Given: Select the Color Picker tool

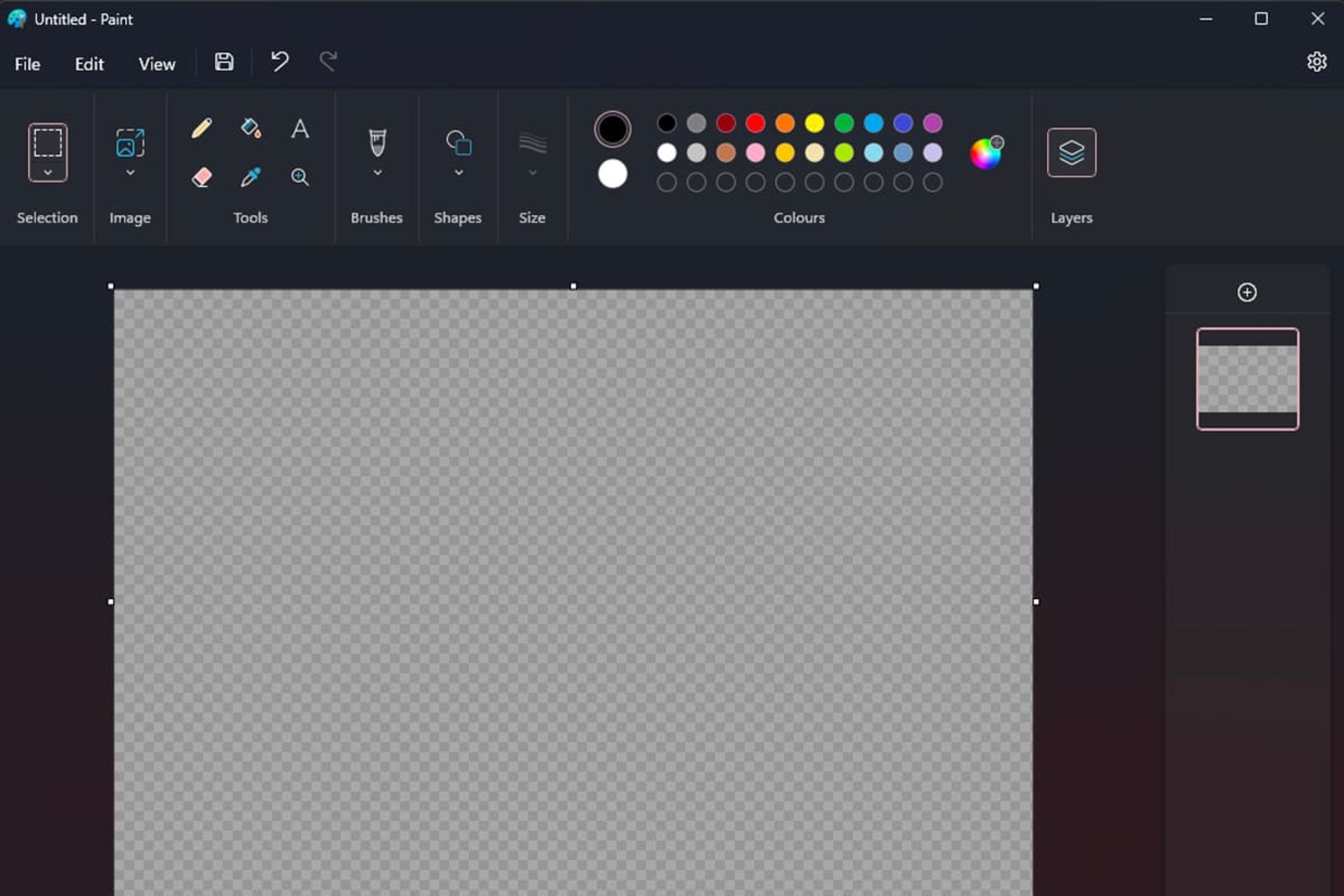Looking at the screenshot, I should (x=250, y=177).
